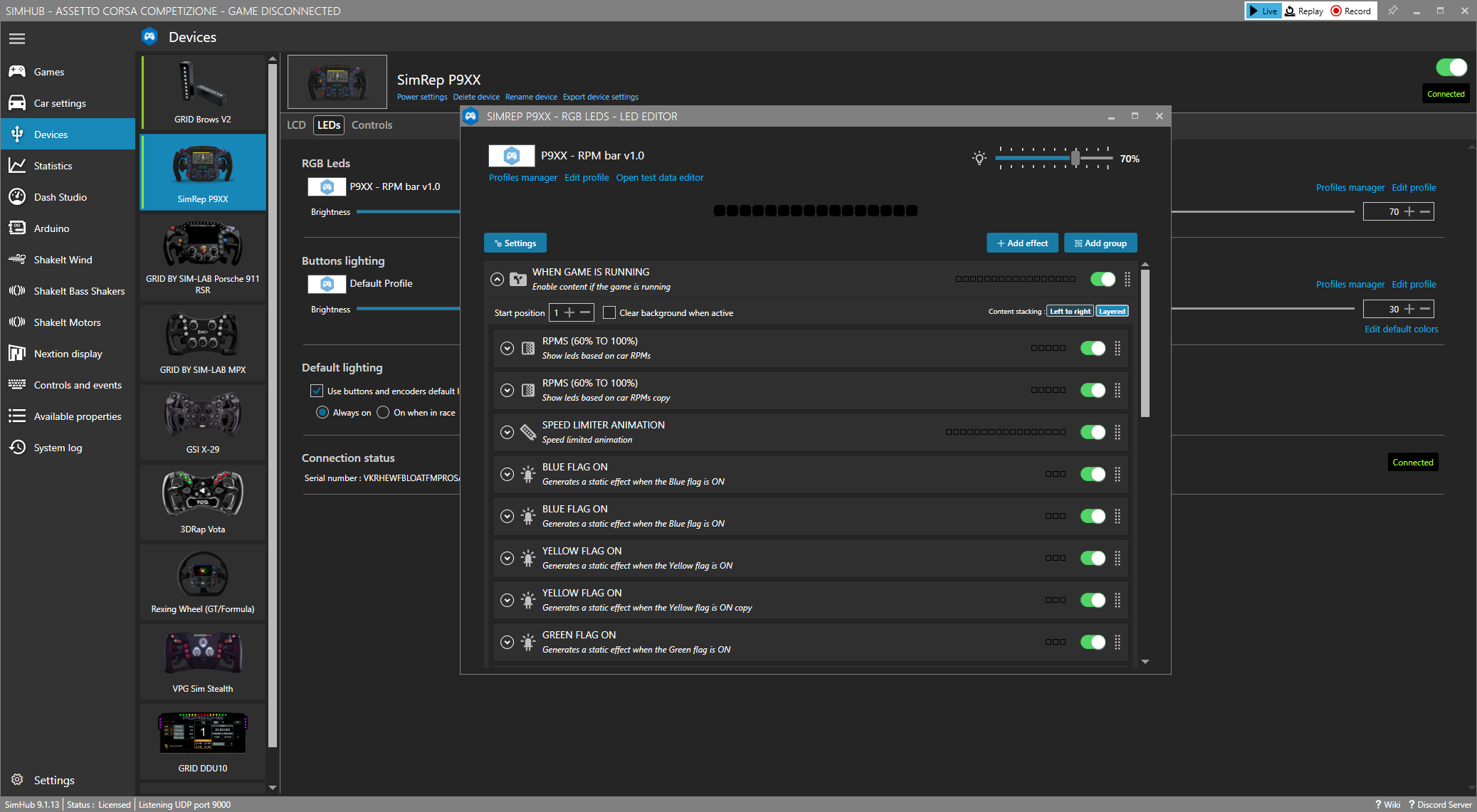Adjust the 70% brightness slider in LED editor
The height and width of the screenshot is (812, 1477).
[x=1053, y=158]
